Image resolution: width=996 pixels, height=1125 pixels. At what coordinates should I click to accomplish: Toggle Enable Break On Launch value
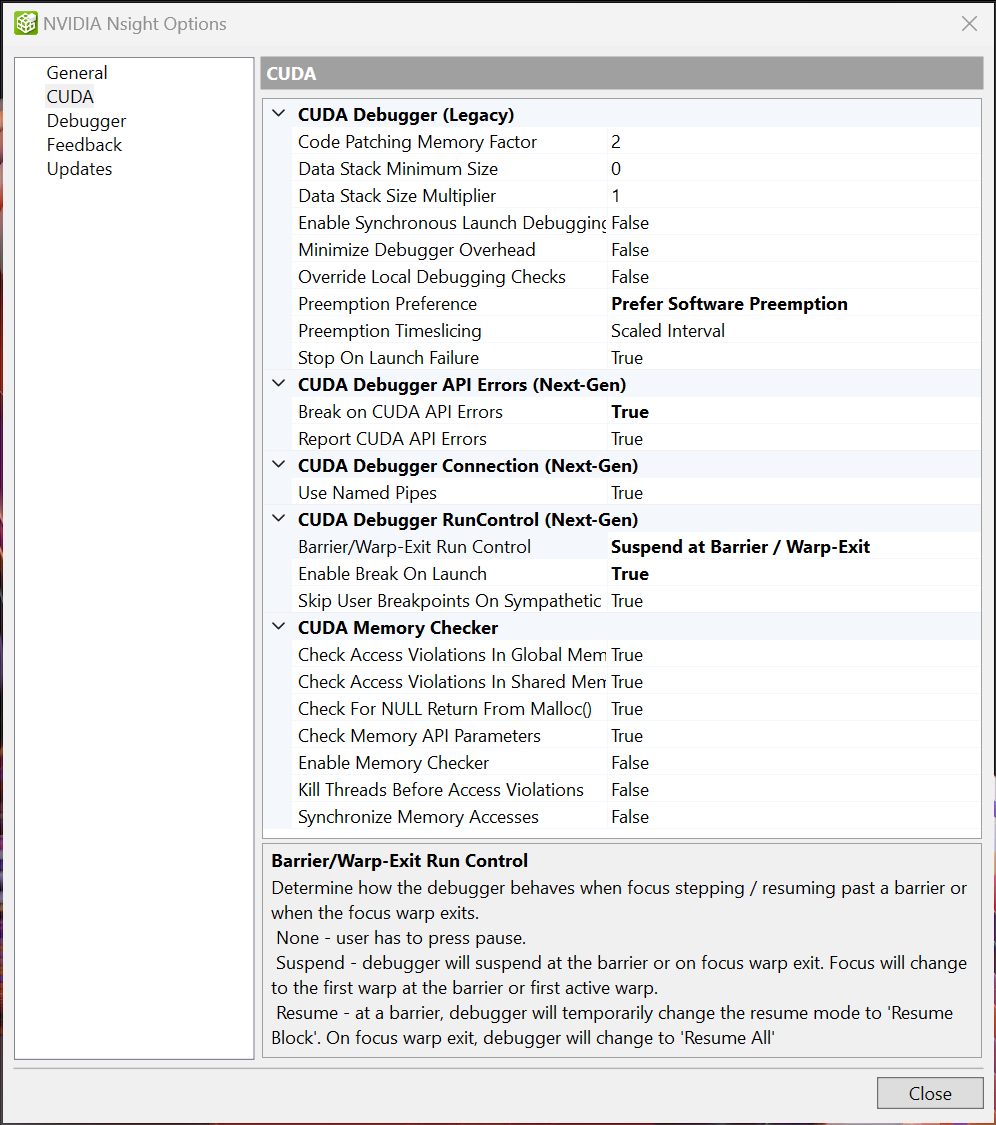[793, 574]
